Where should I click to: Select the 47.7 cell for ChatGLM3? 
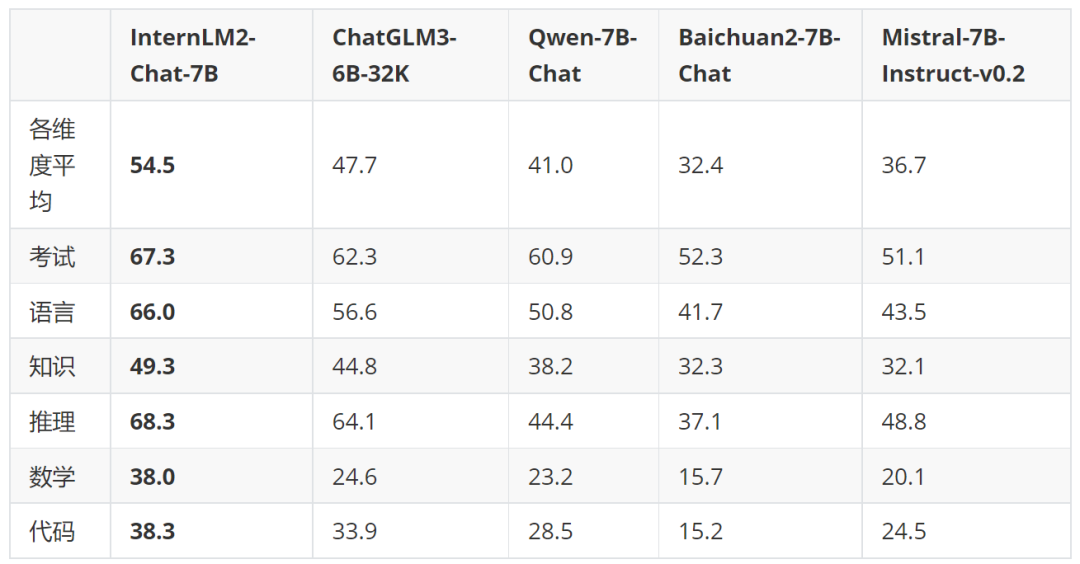point(354,165)
